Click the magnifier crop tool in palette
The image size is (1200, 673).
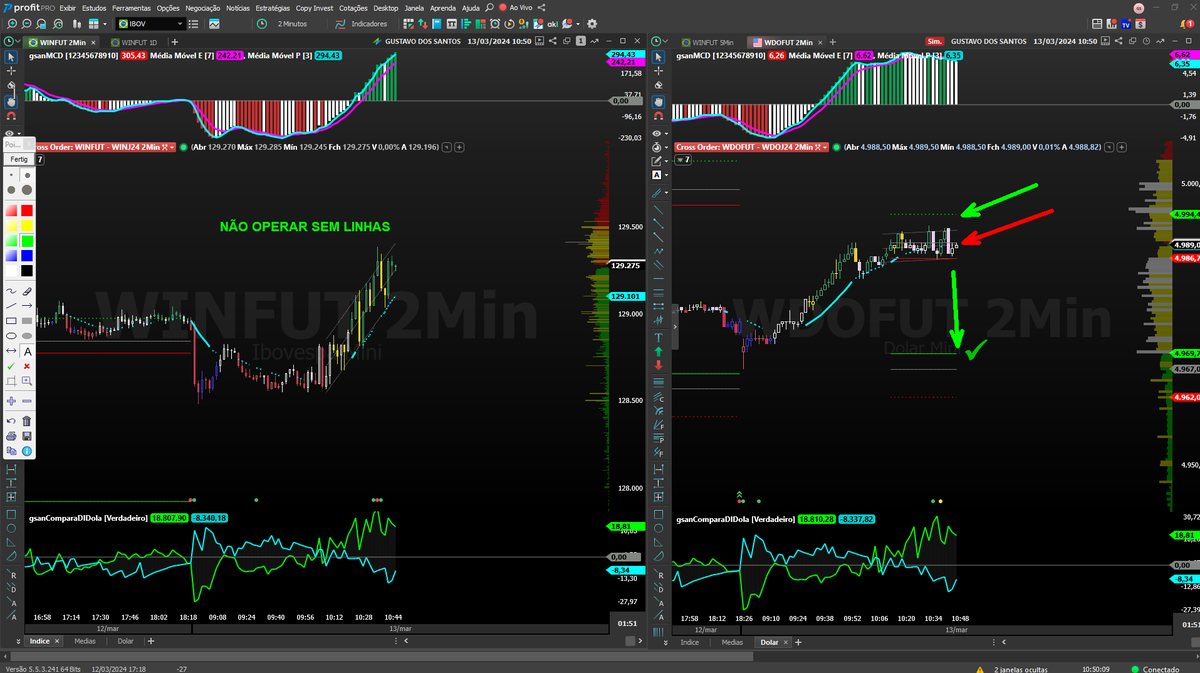(x=27, y=381)
